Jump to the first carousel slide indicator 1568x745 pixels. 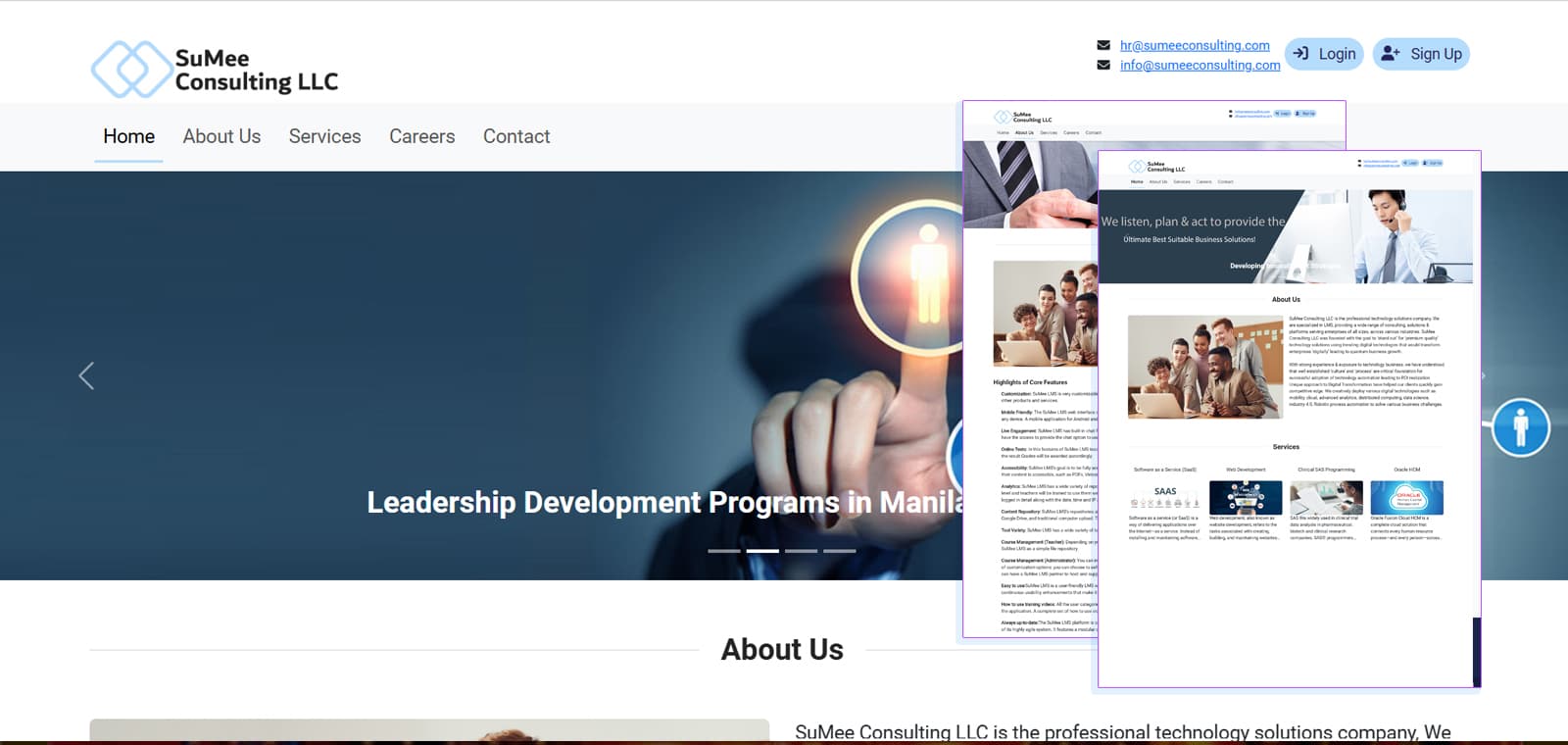[724, 551]
